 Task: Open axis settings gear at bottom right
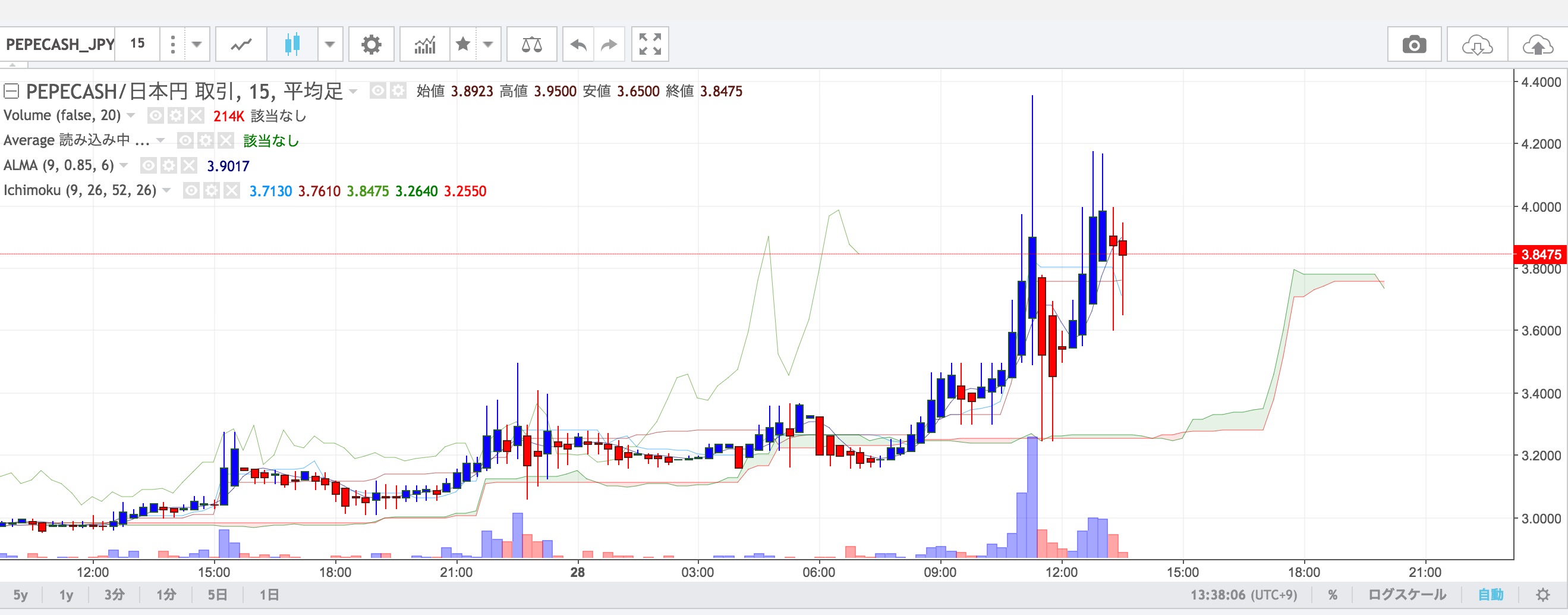click(x=1542, y=595)
